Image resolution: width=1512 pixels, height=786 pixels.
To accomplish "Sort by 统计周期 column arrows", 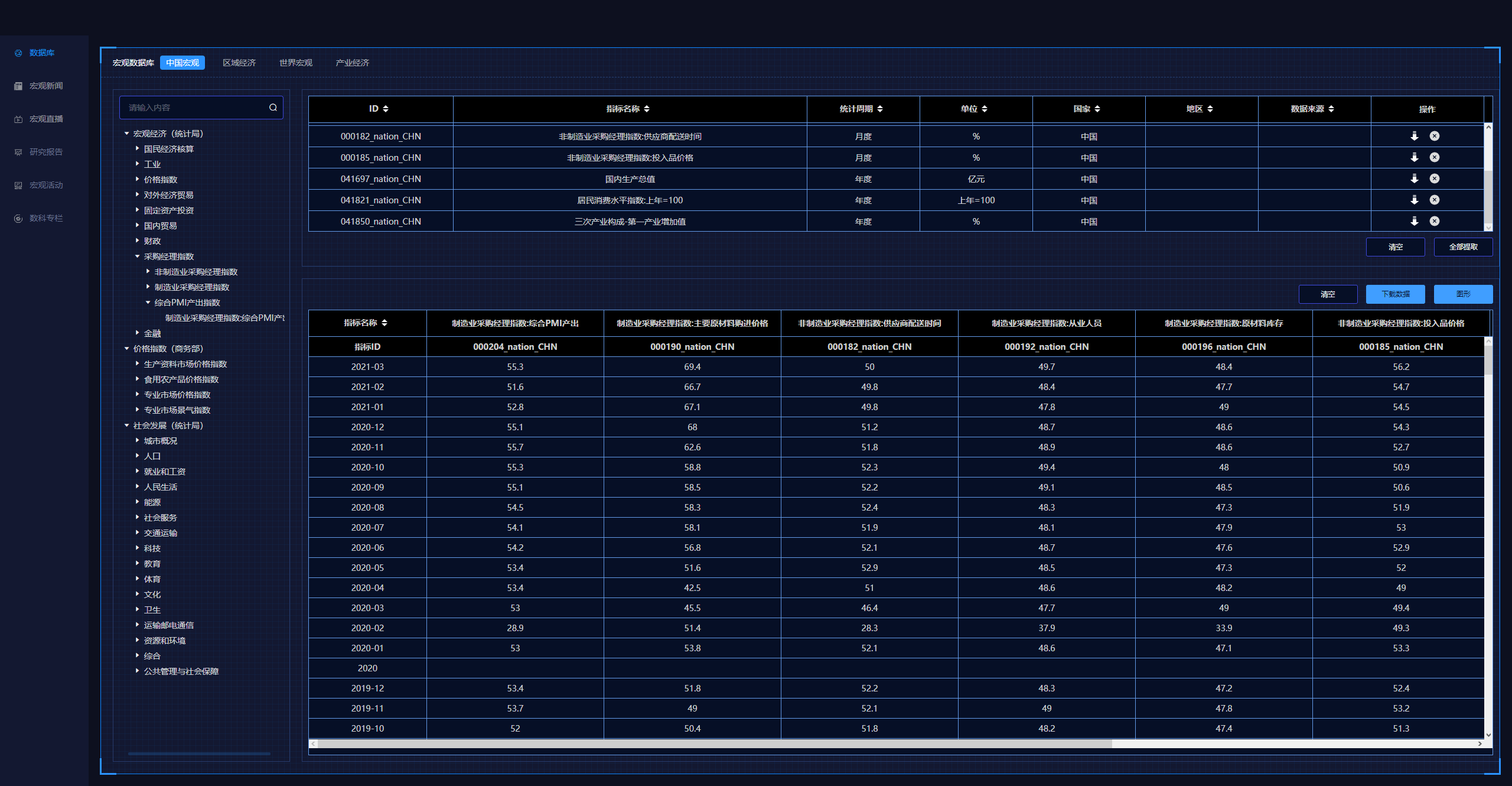I will pos(880,109).
